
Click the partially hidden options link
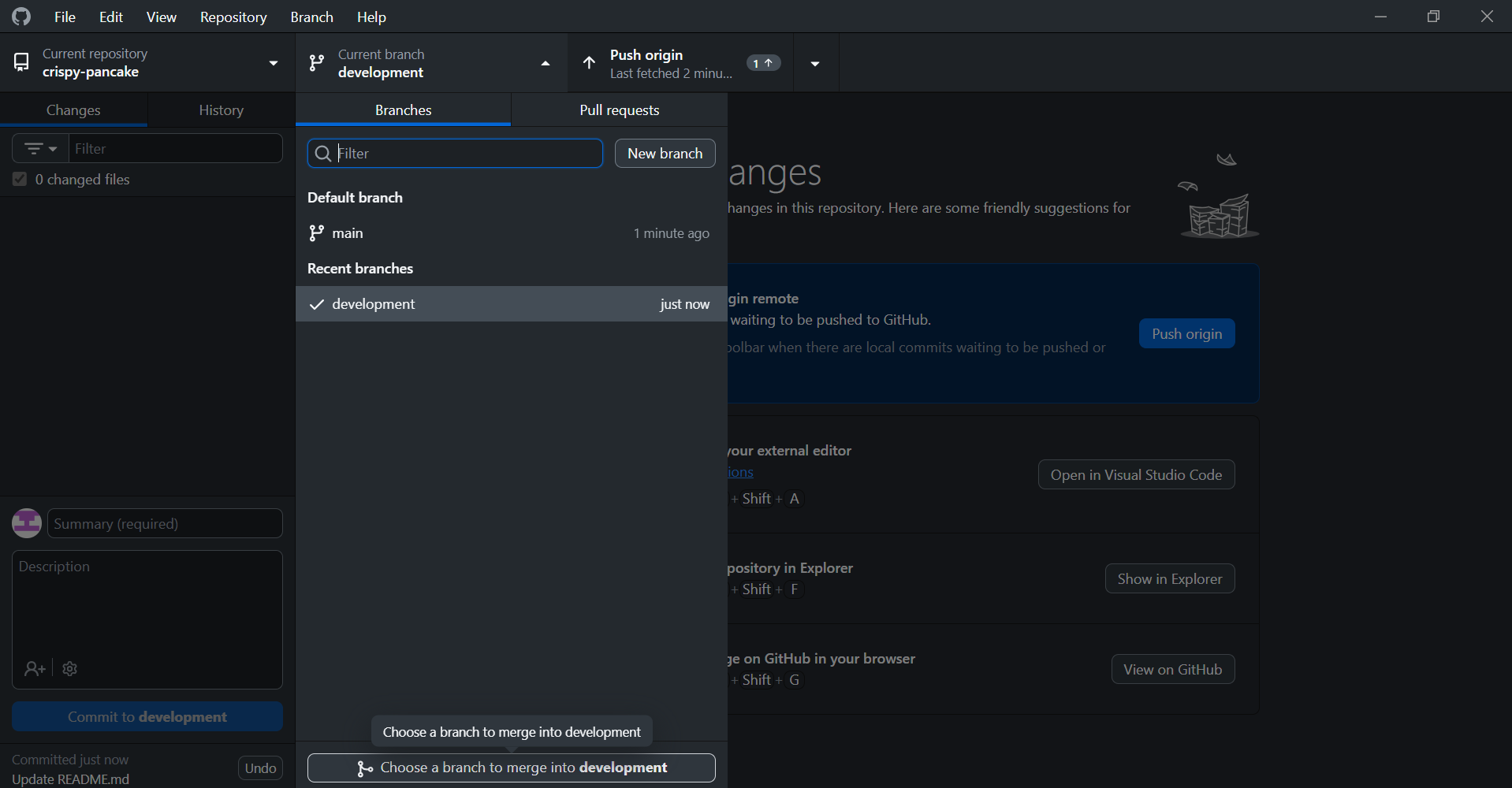pos(740,472)
